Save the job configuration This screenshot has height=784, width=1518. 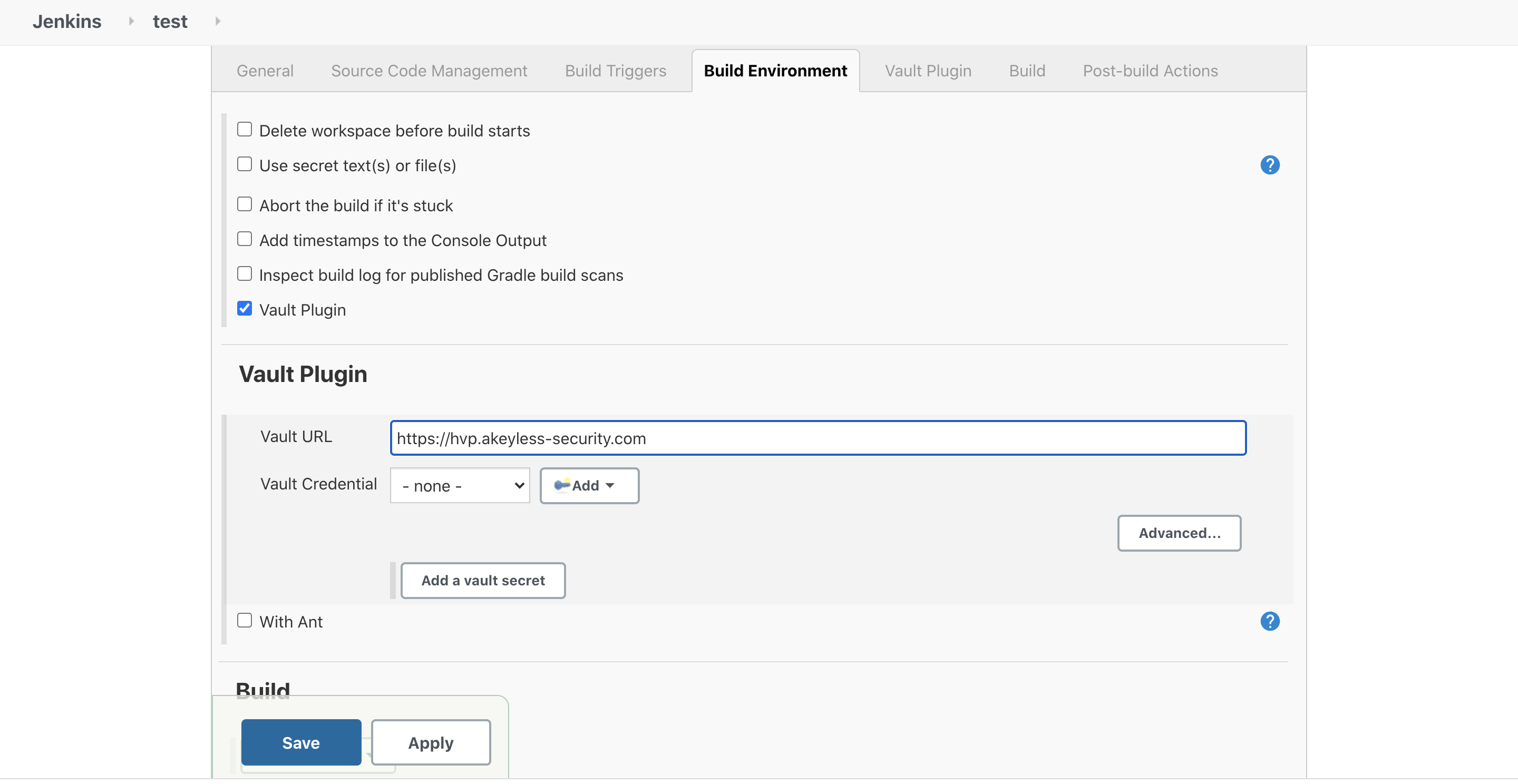[x=300, y=742]
